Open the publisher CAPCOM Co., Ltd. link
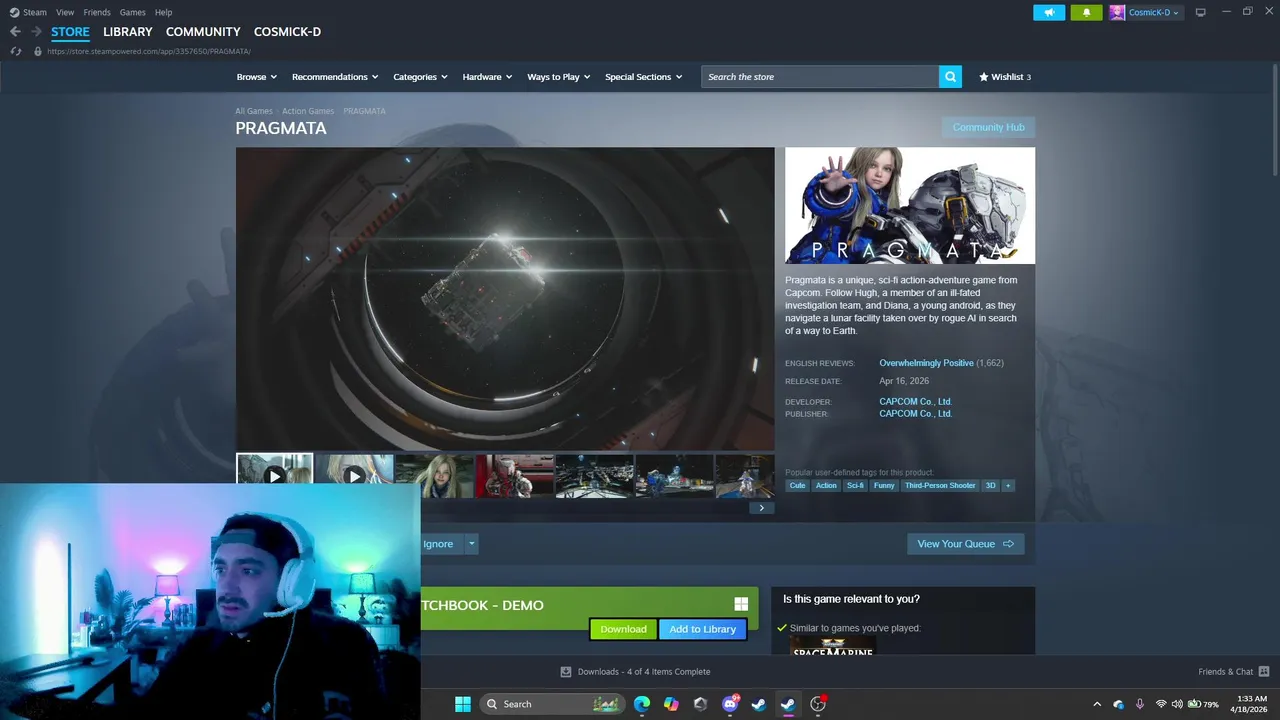The image size is (1280, 720). tap(915, 414)
